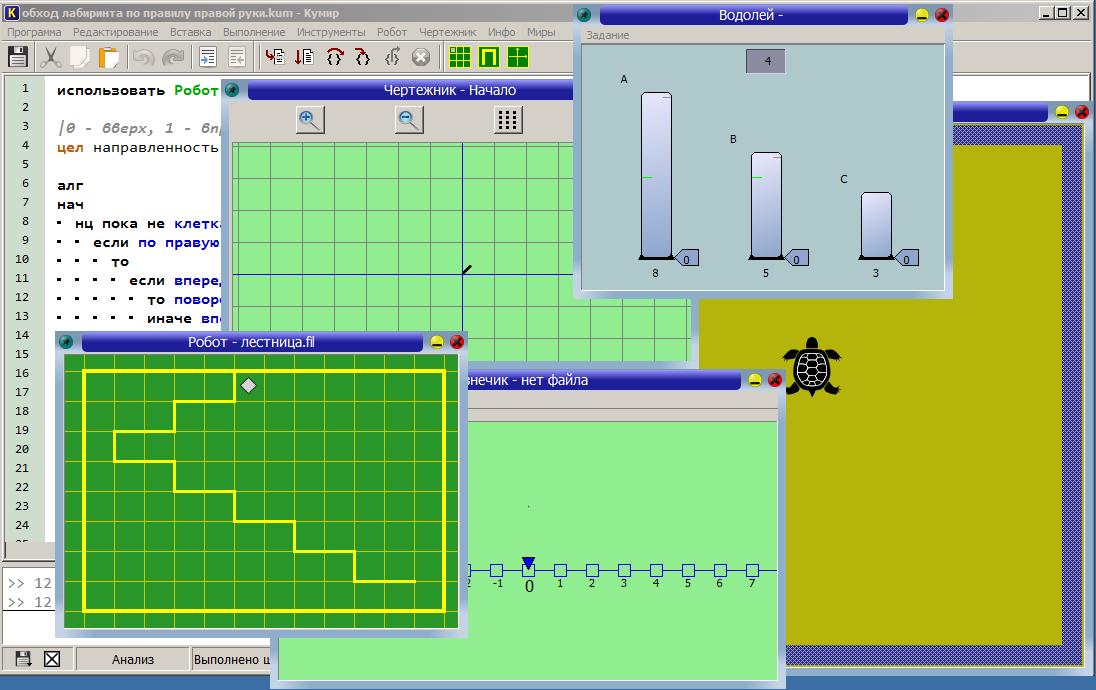This screenshot has width=1096, height=690.
Task: Unindent code lines toolbar icon
Action: pyautogui.click(x=237, y=57)
